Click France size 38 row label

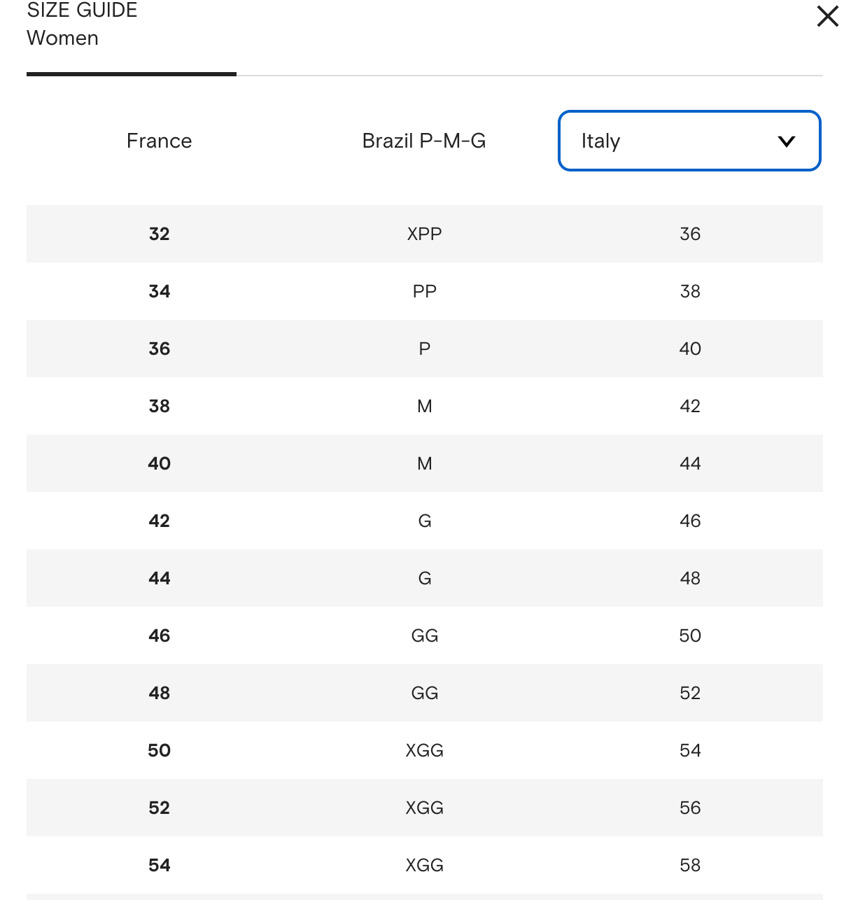coord(159,406)
